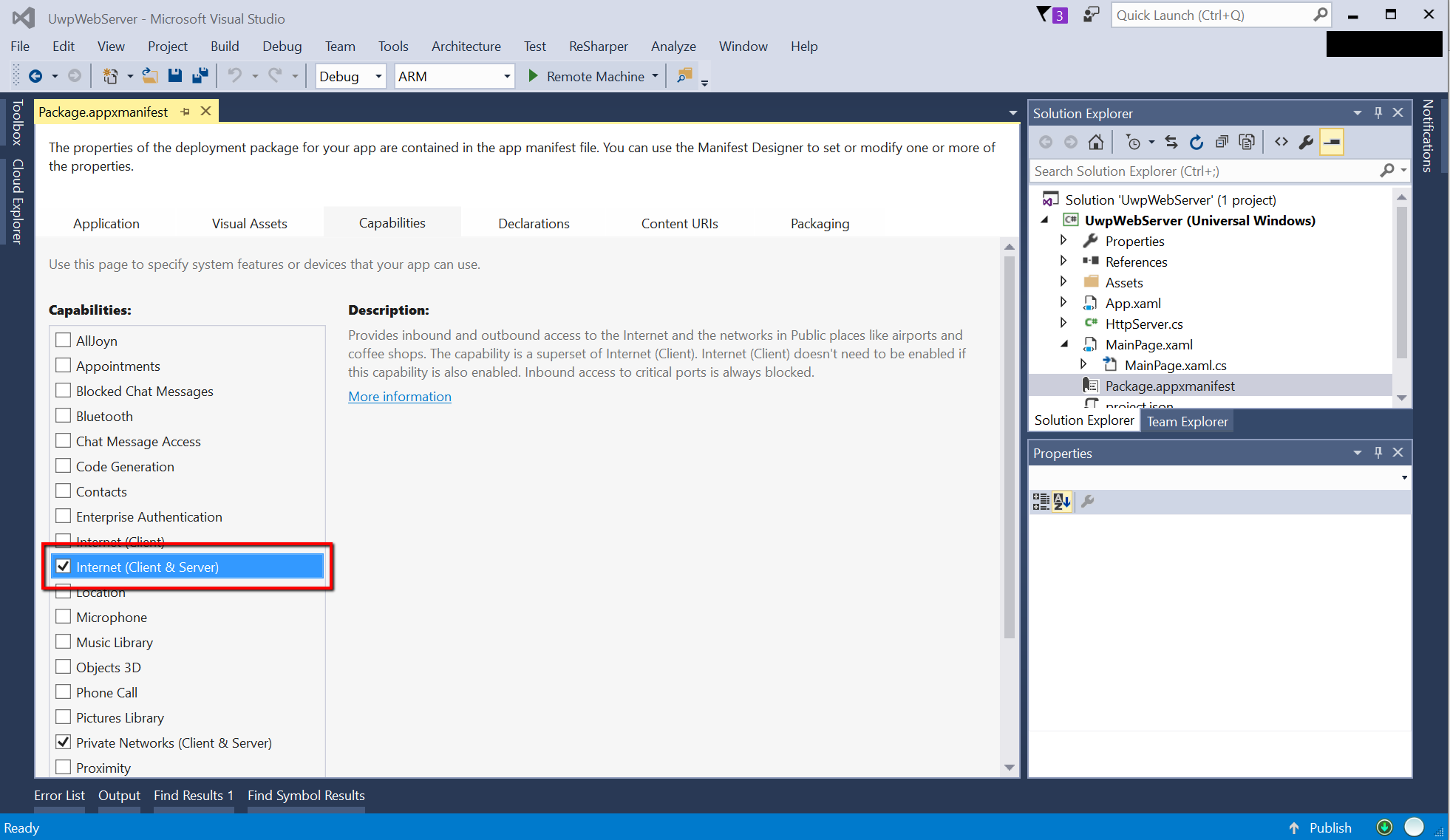Open the Build menu

point(224,46)
